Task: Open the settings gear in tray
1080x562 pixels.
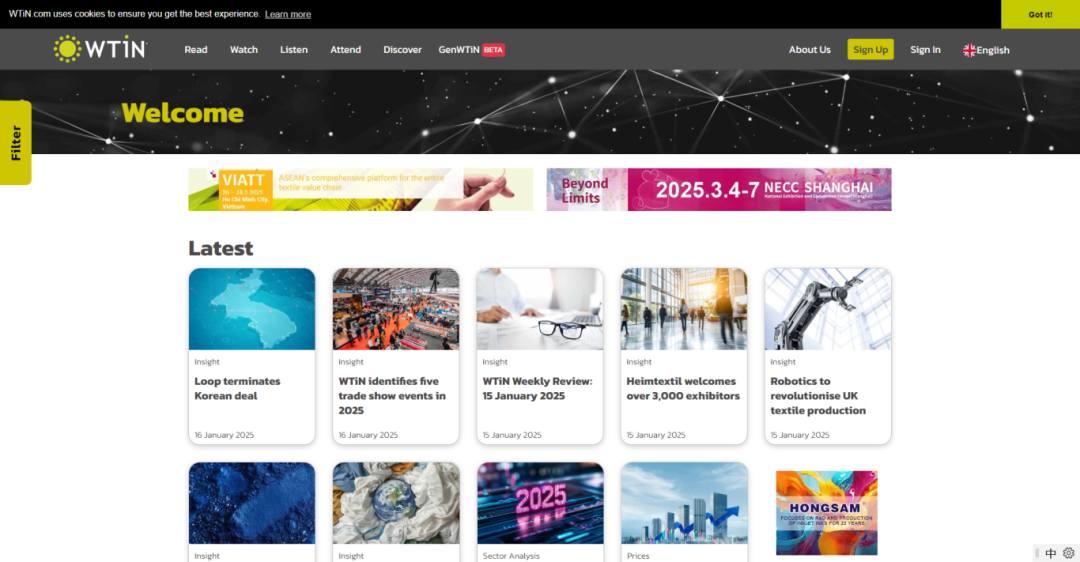Action: [x=1068, y=553]
